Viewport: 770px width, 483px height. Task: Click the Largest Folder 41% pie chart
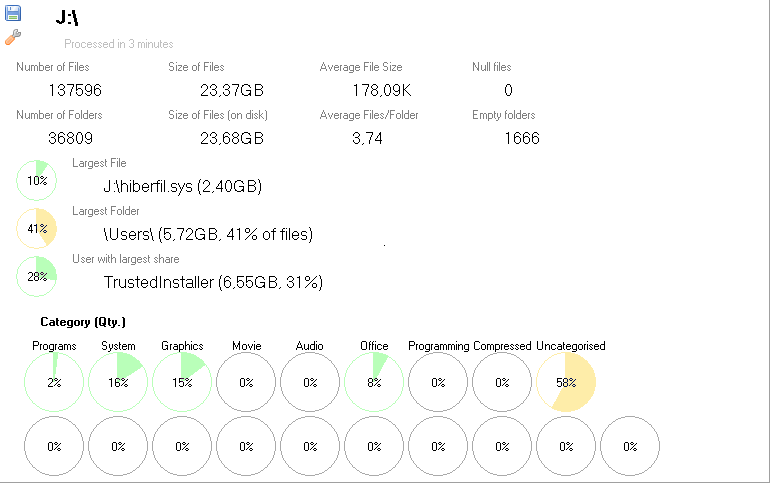[x=37, y=229]
